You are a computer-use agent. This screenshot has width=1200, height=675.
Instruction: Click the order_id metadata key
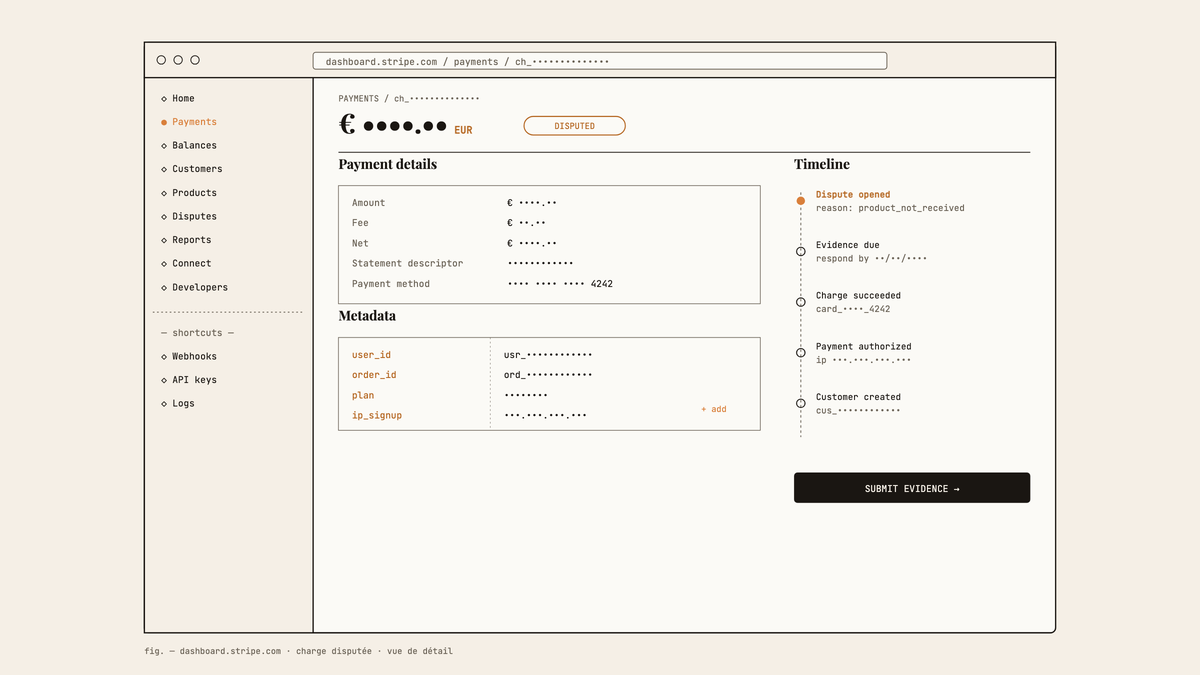[x=374, y=375]
